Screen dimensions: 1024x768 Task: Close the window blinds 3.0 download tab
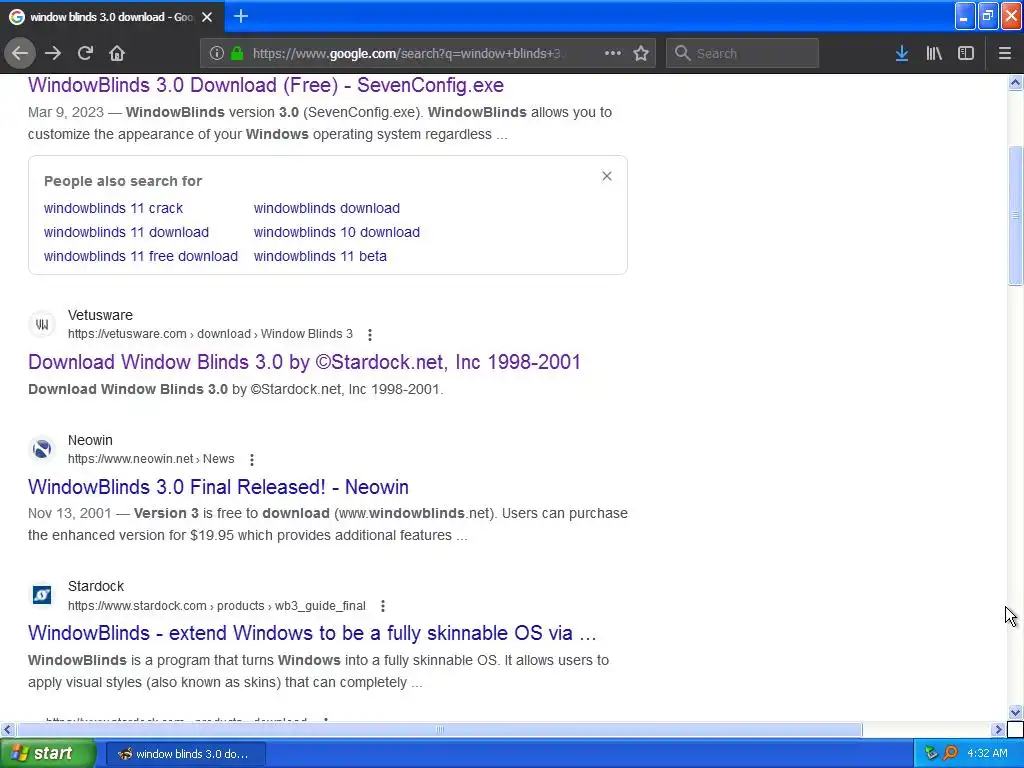click(x=207, y=17)
